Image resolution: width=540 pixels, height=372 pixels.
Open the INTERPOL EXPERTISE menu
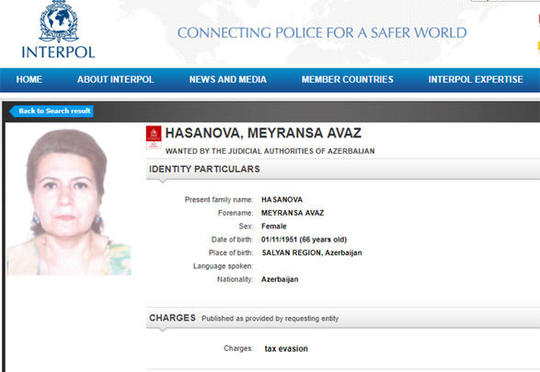coord(476,80)
